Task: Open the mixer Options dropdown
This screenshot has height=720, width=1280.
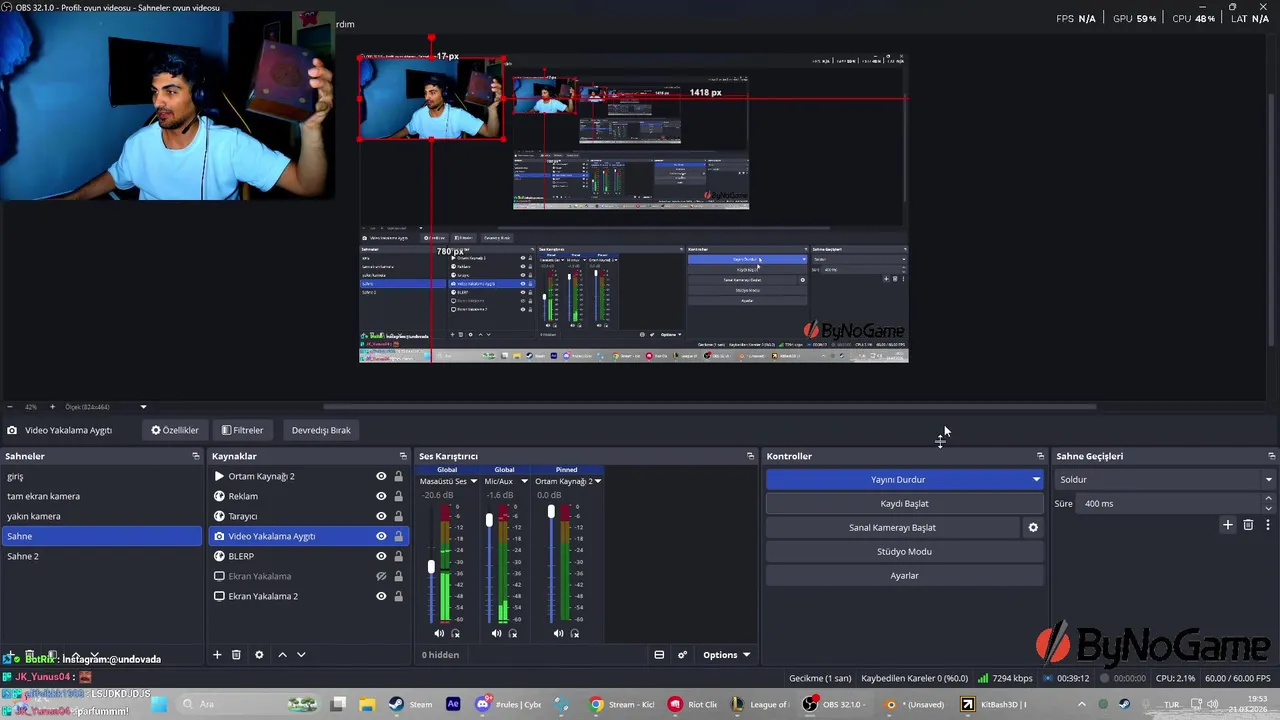Action: (x=726, y=655)
